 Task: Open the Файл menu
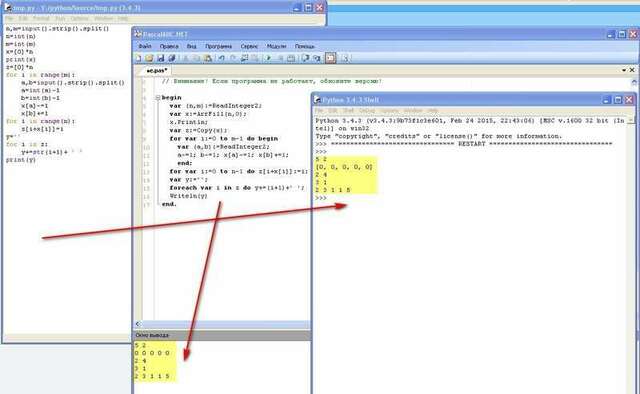pos(145,47)
